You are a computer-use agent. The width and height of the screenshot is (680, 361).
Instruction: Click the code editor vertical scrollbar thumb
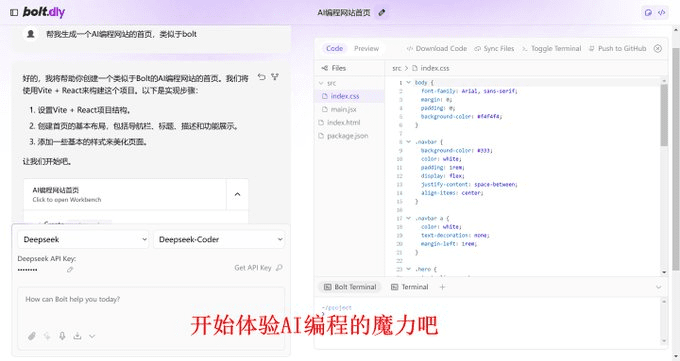point(664,115)
